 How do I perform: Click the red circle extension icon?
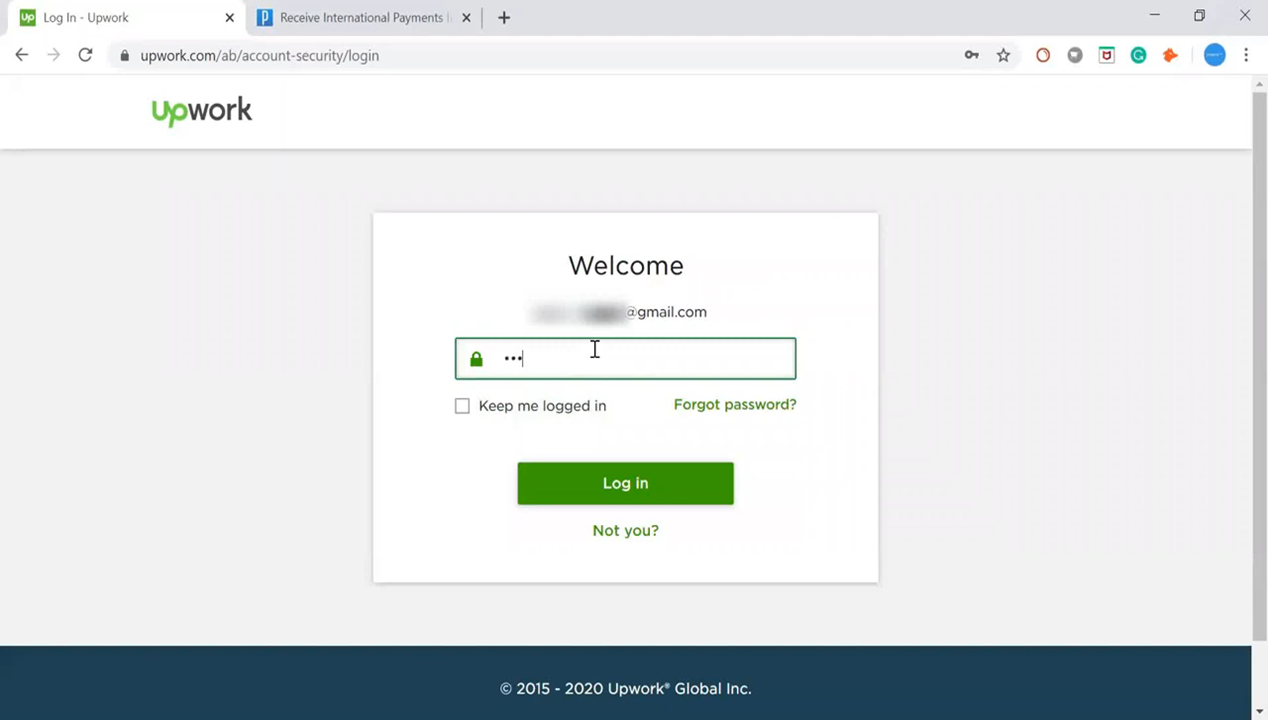1043,56
